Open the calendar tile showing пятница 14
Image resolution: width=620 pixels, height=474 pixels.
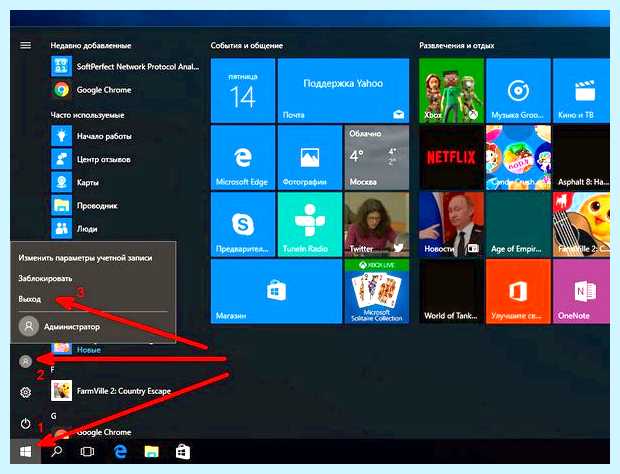(243, 91)
